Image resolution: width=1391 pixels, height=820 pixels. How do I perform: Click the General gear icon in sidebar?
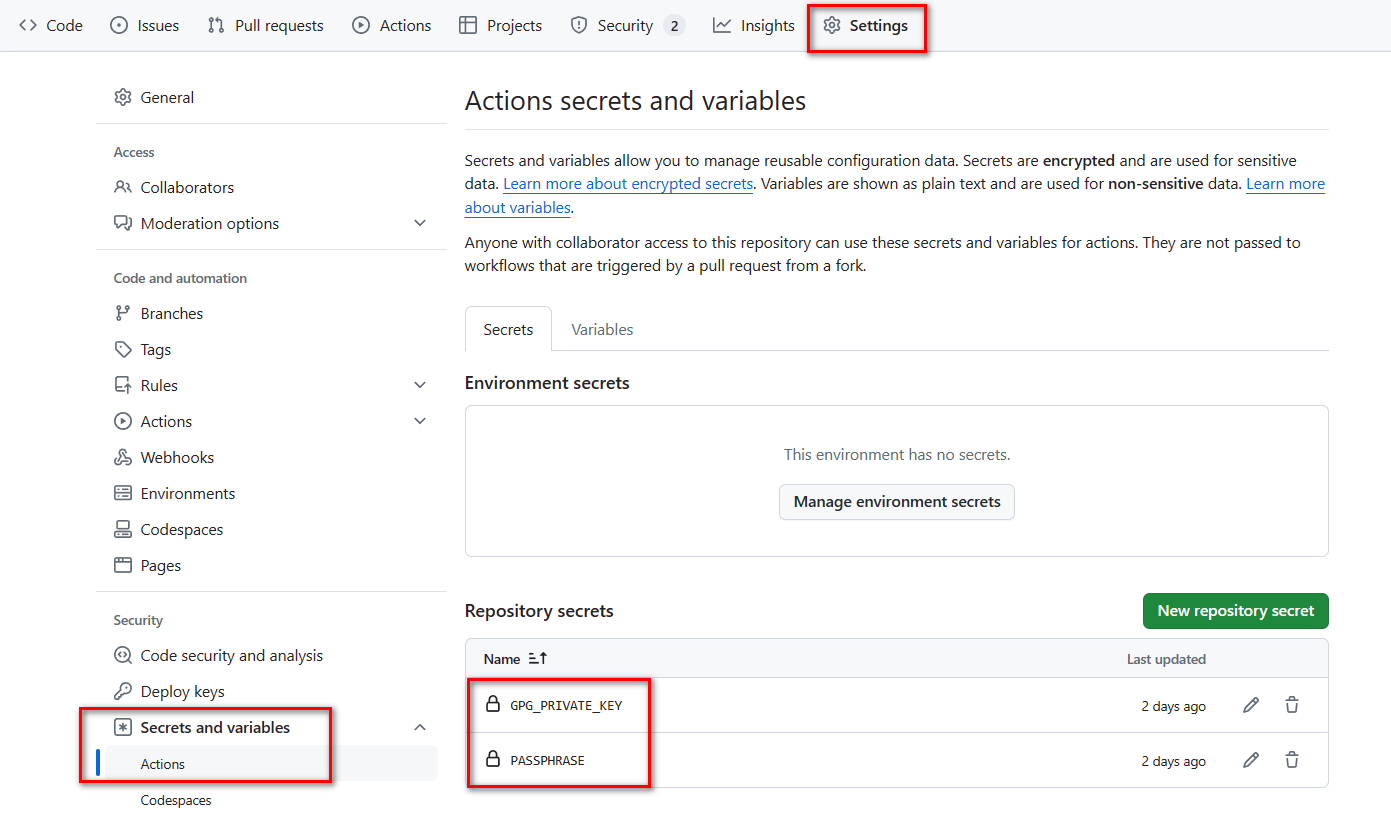coord(123,97)
